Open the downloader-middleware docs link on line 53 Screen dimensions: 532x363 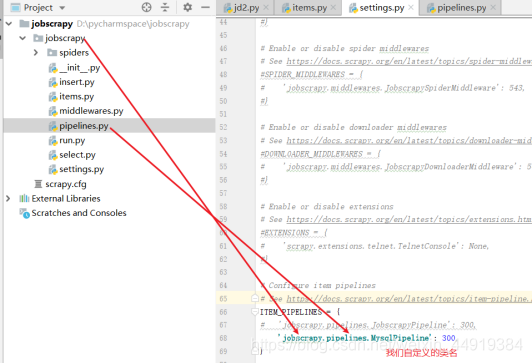[409, 140]
